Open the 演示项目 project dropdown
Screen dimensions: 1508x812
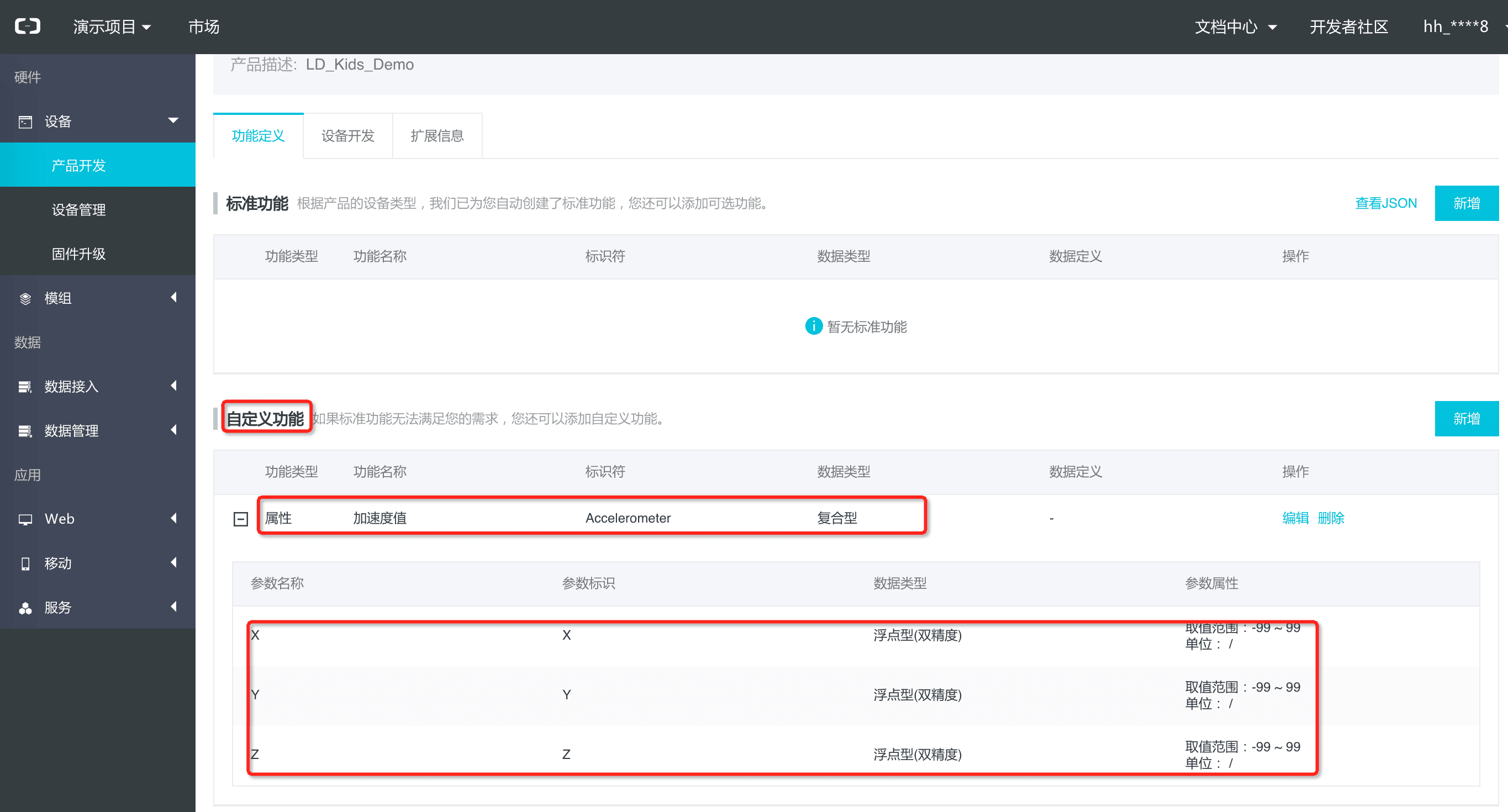click(x=112, y=27)
